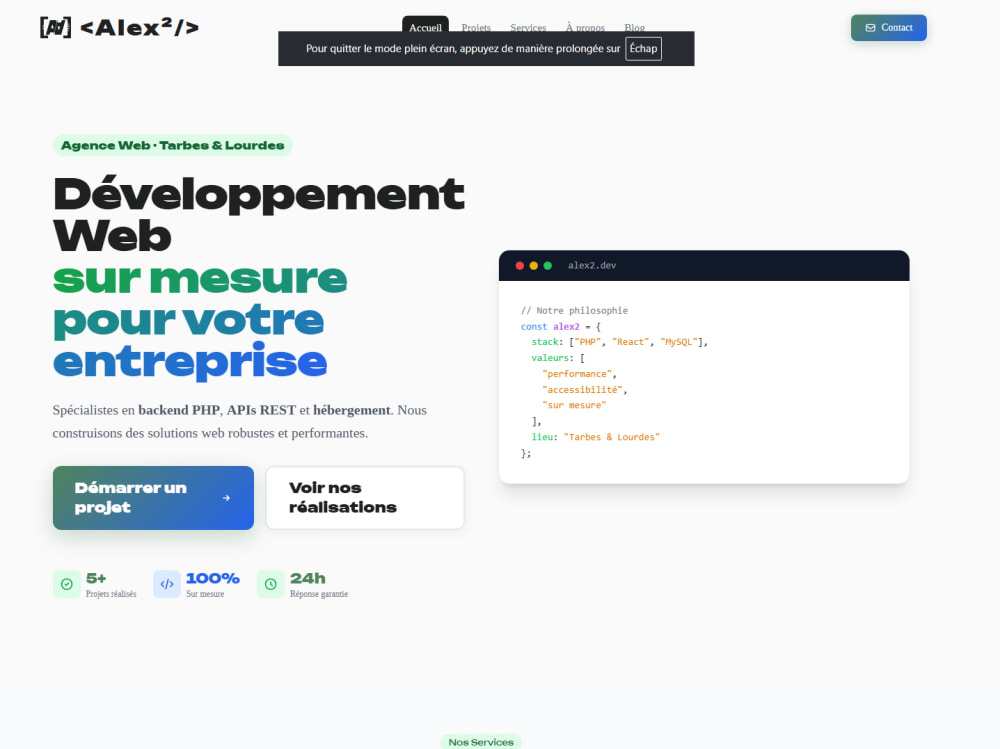Click the Développement headline word
The width and height of the screenshot is (1000, 749).
[259, 195]
